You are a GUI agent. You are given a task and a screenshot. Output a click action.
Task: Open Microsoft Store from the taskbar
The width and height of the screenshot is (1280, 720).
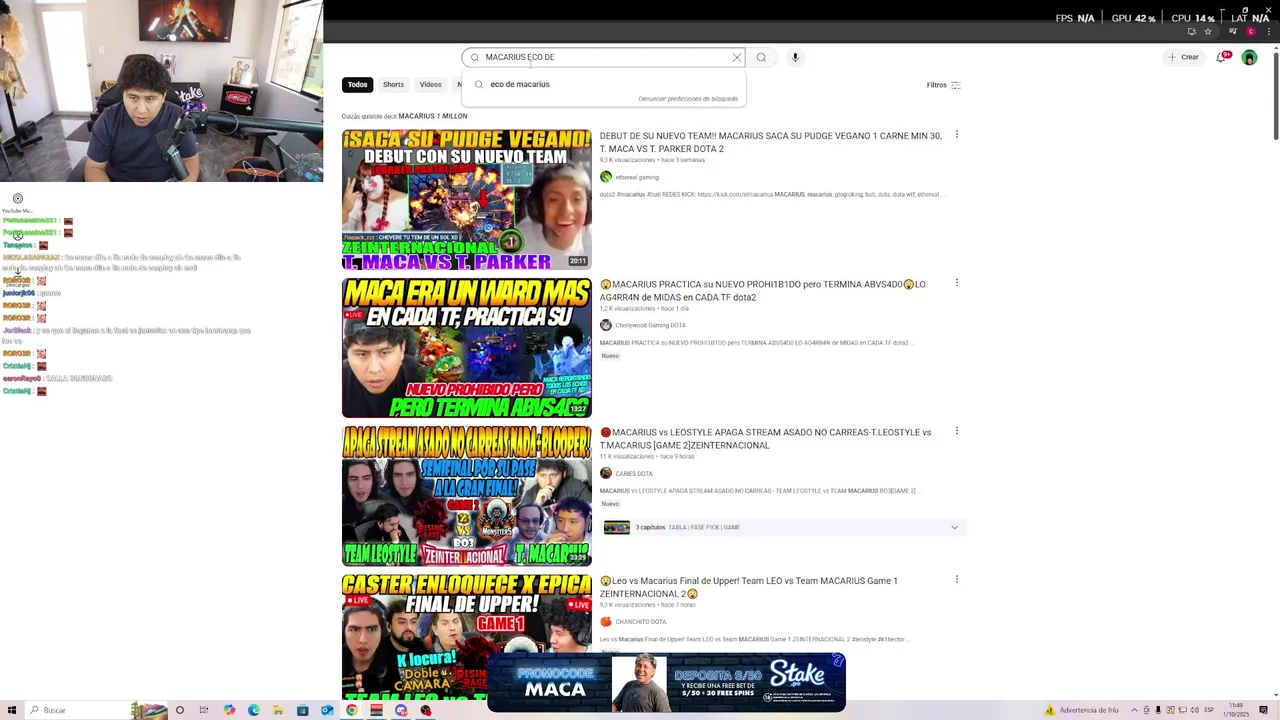[x=302, y=710]
